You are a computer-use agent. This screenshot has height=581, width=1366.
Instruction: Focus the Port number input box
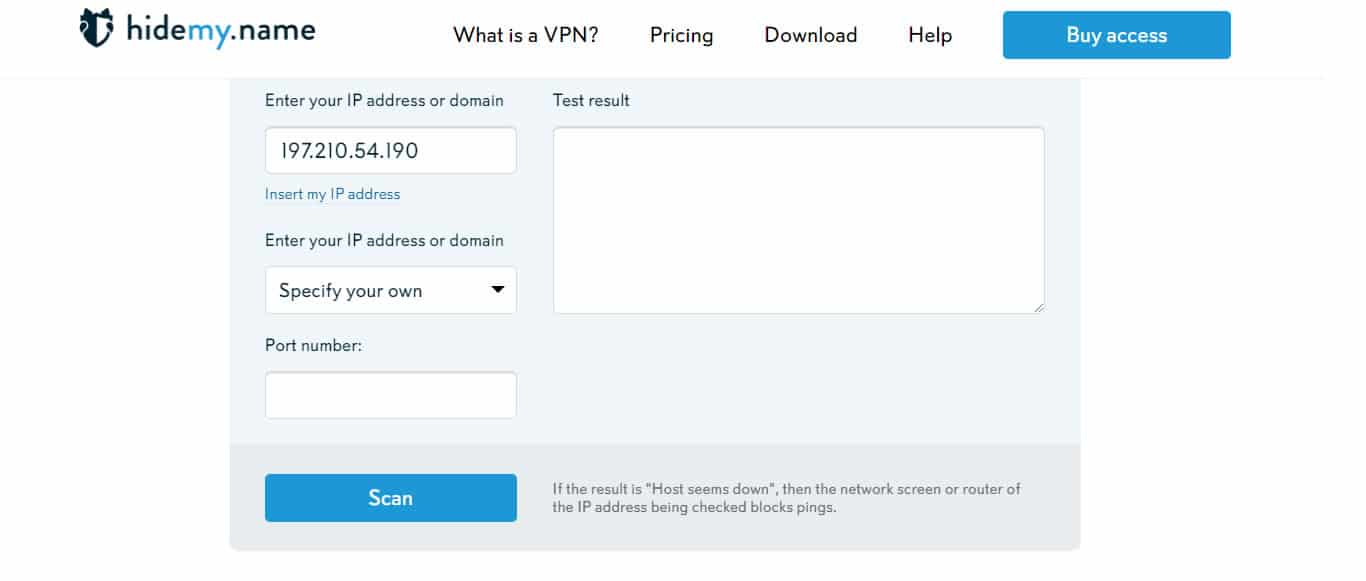coord(391,395)
